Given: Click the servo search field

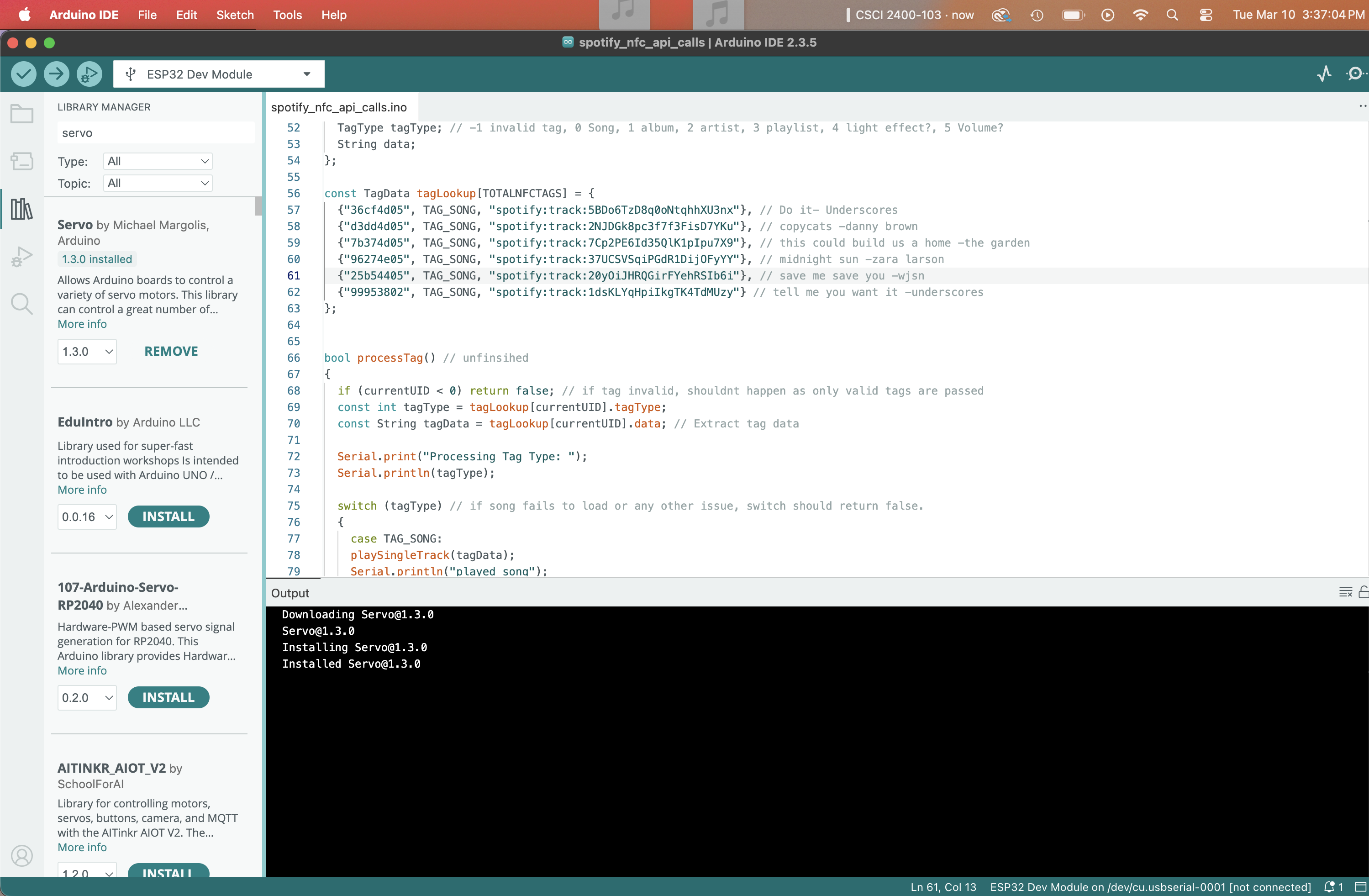Looking at the screenshot, I should pyautogui.click(x=155, y=132).
